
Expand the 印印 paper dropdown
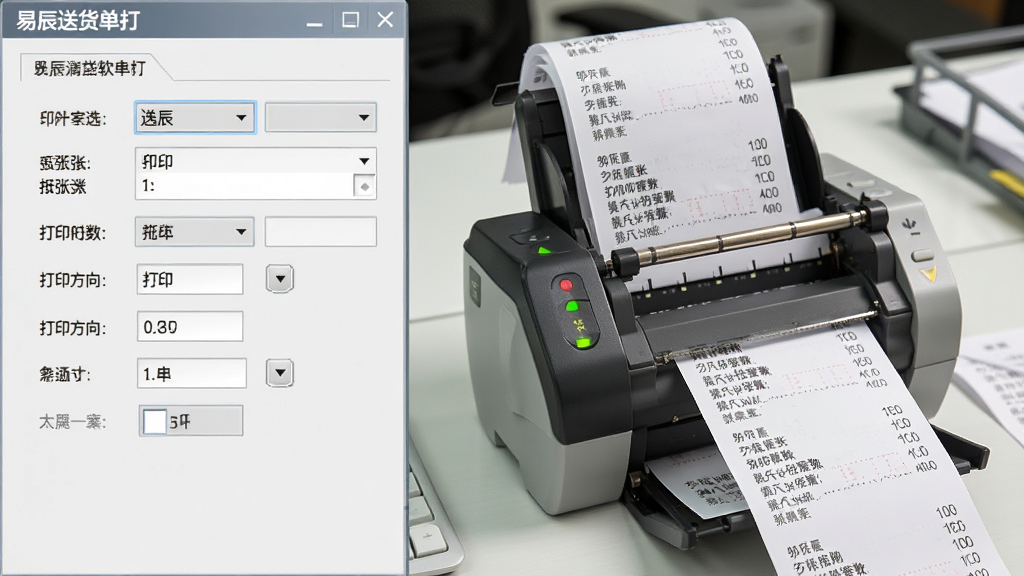coord(255,161)
